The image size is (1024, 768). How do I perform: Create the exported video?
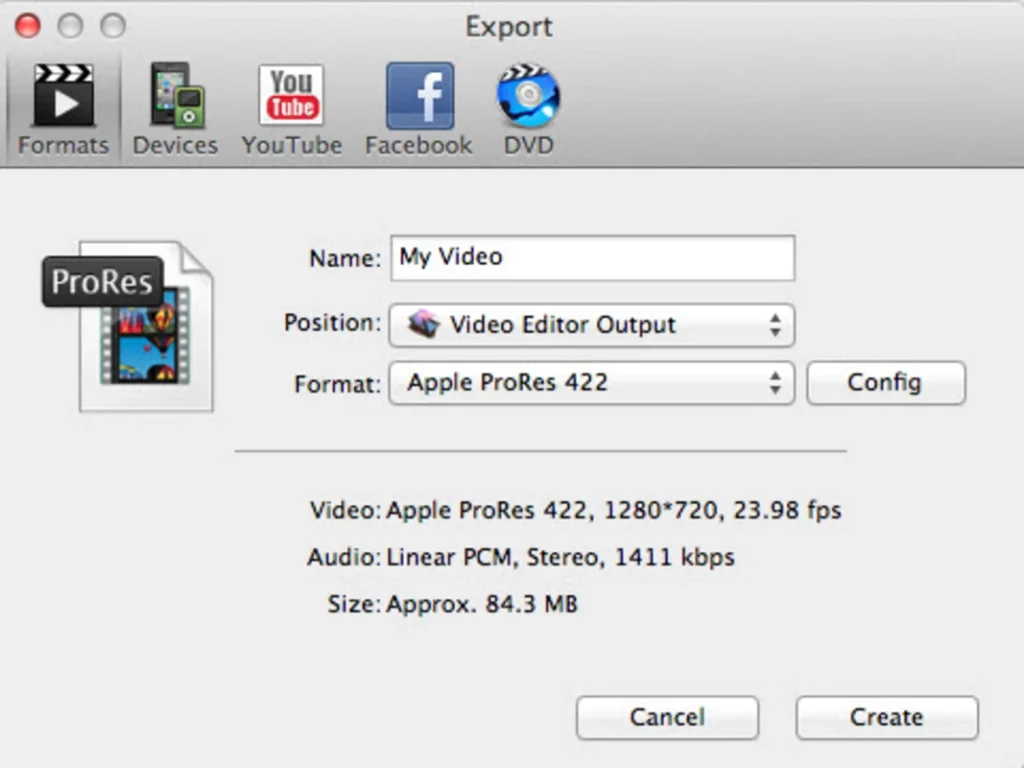coord(885,717)
